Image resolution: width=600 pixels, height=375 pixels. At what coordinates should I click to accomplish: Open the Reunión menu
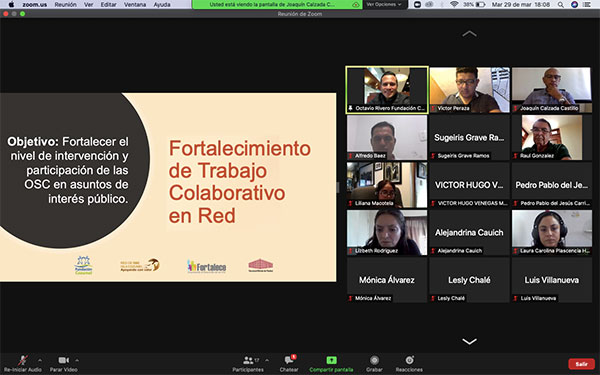point(65,5)
